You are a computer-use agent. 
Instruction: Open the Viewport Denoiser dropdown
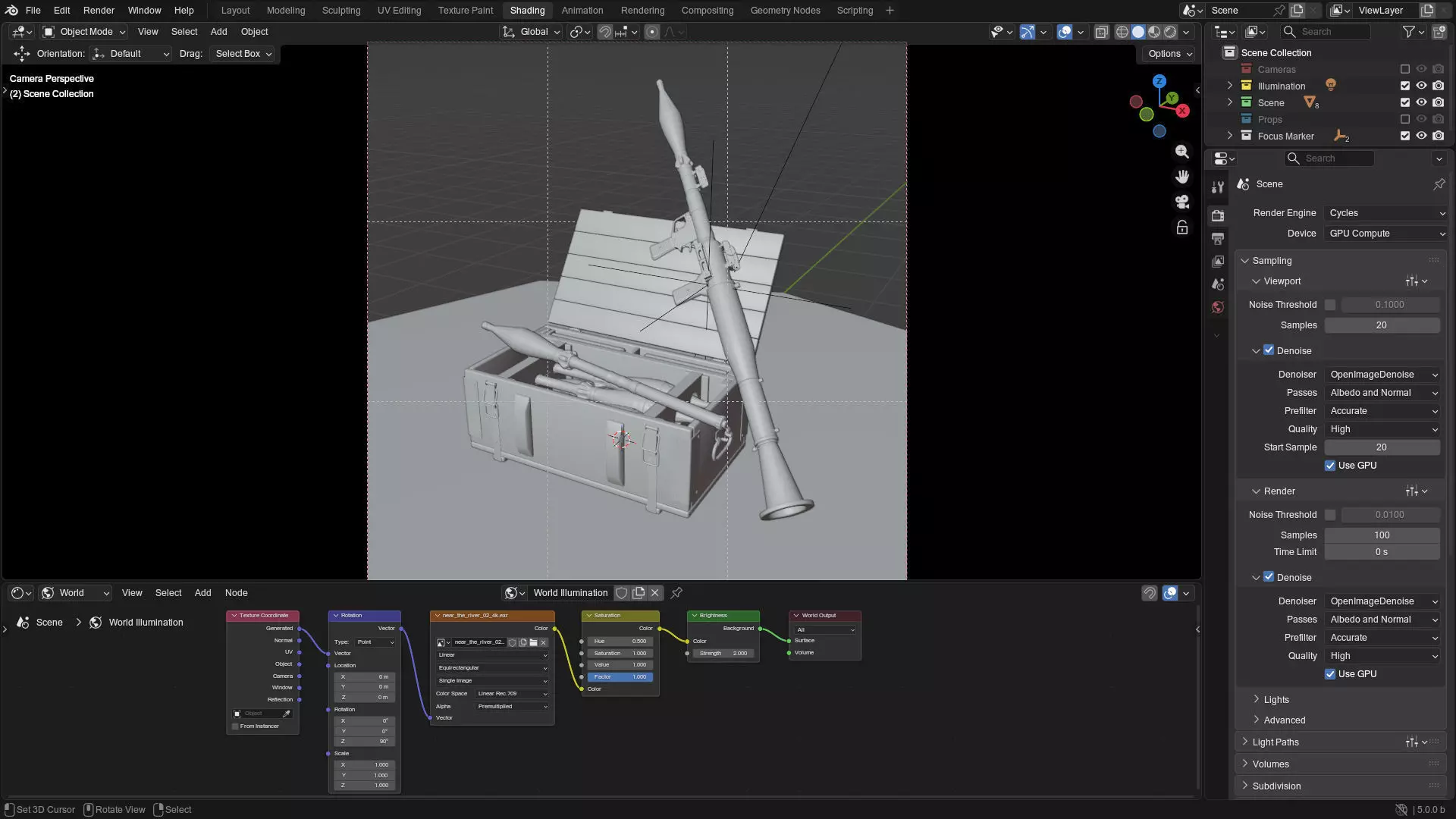[x=1382, y=375]
